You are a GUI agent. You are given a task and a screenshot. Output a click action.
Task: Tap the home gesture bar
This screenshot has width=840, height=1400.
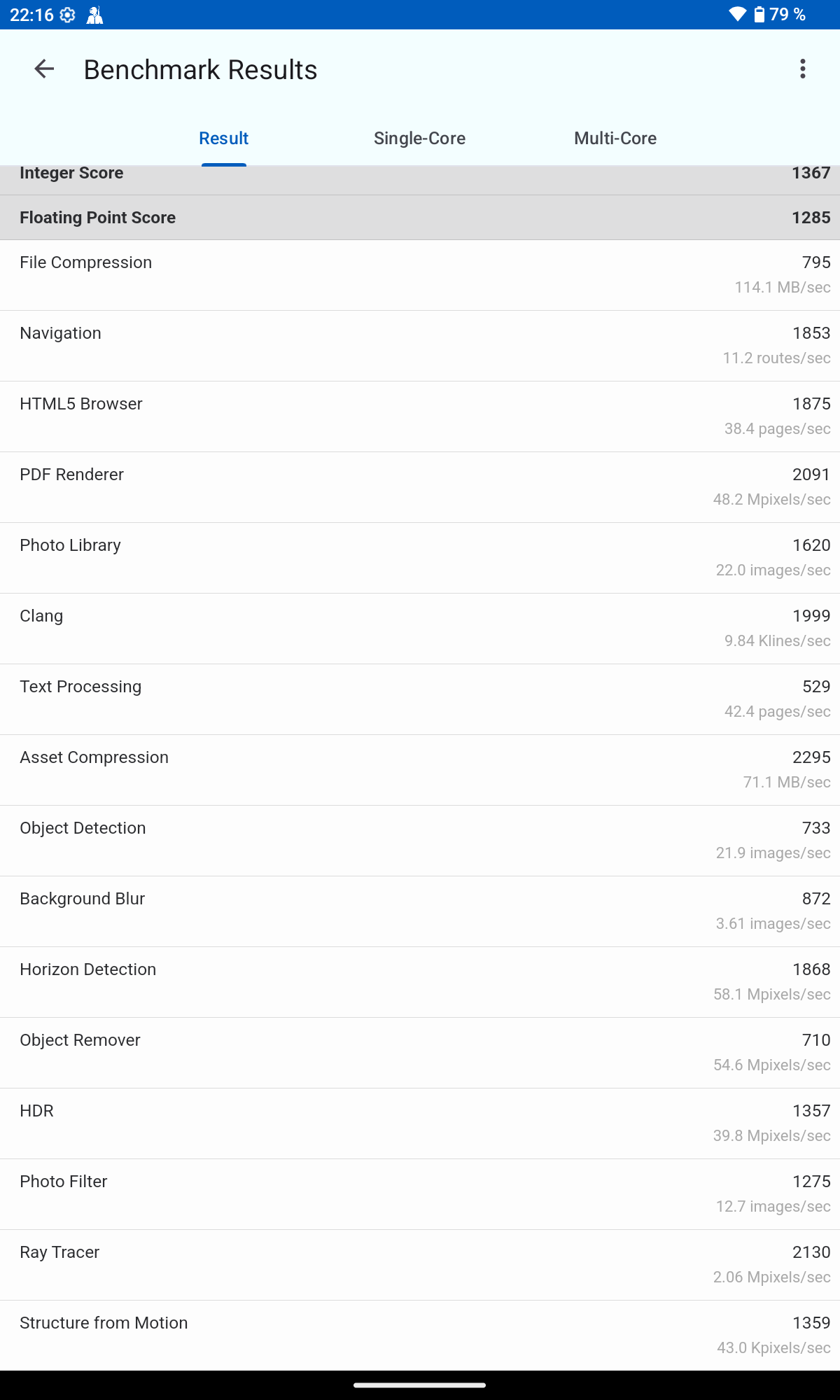(420, 1385)
